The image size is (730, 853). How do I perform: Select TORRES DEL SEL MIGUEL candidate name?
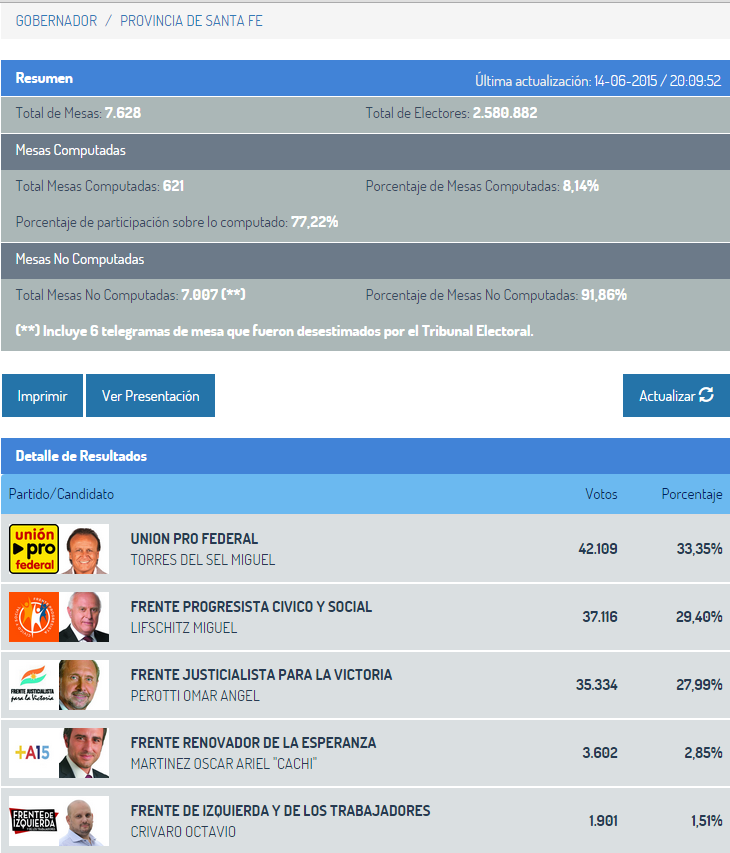click(203, 560)
